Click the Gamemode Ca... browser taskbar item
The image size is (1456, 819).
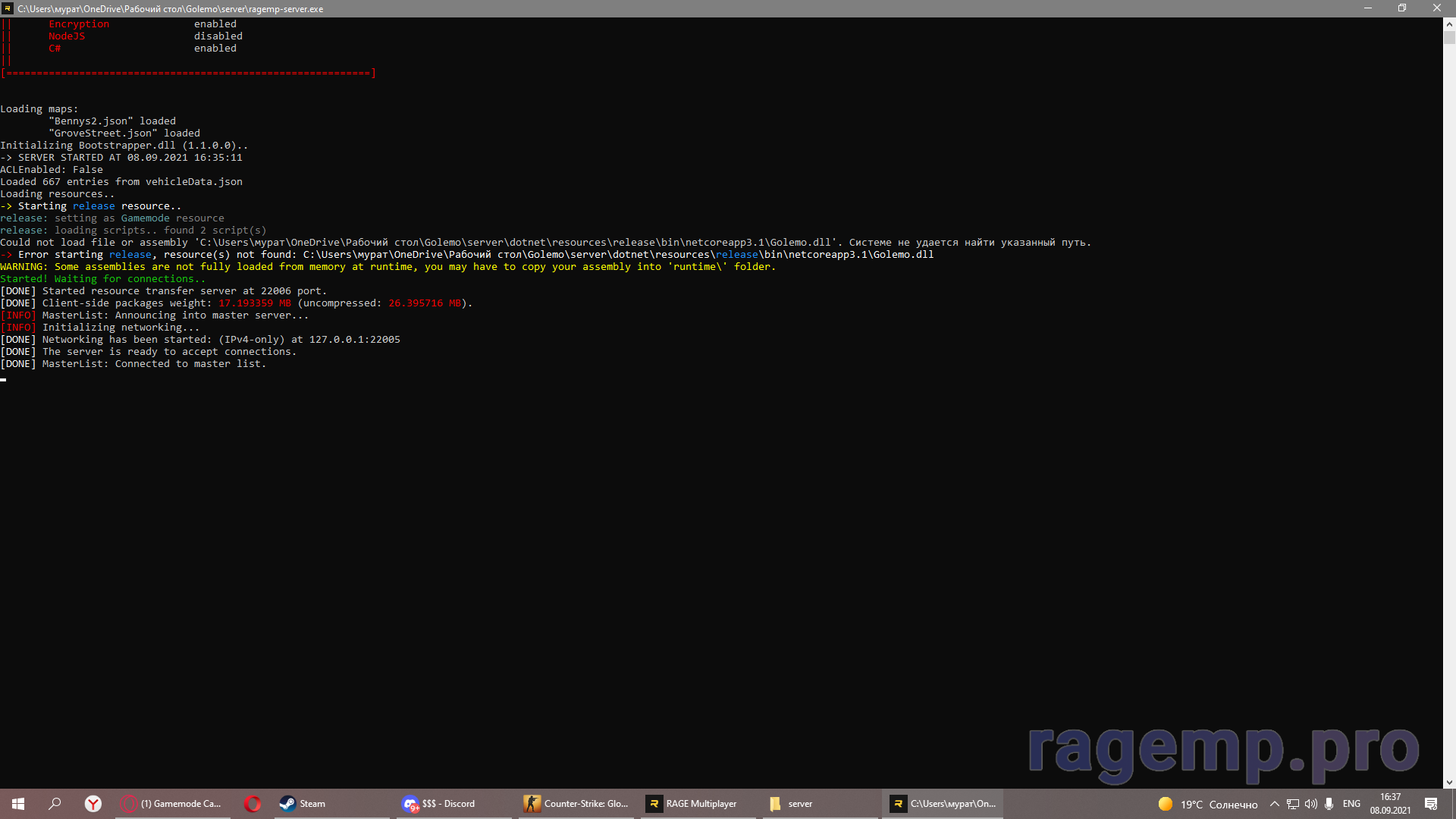171,804
